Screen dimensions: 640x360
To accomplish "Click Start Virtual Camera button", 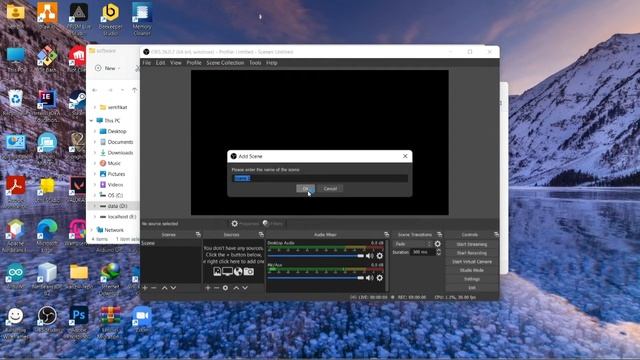I will pyautogui.click(x=472, y=262).
